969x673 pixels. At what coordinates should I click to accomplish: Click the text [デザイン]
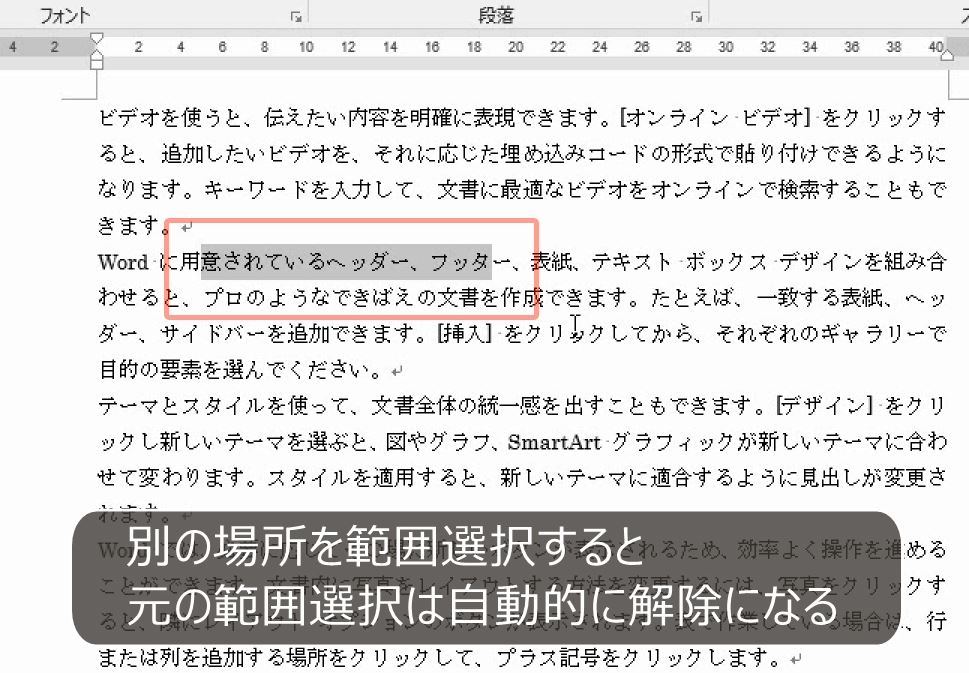pos(824,405)
